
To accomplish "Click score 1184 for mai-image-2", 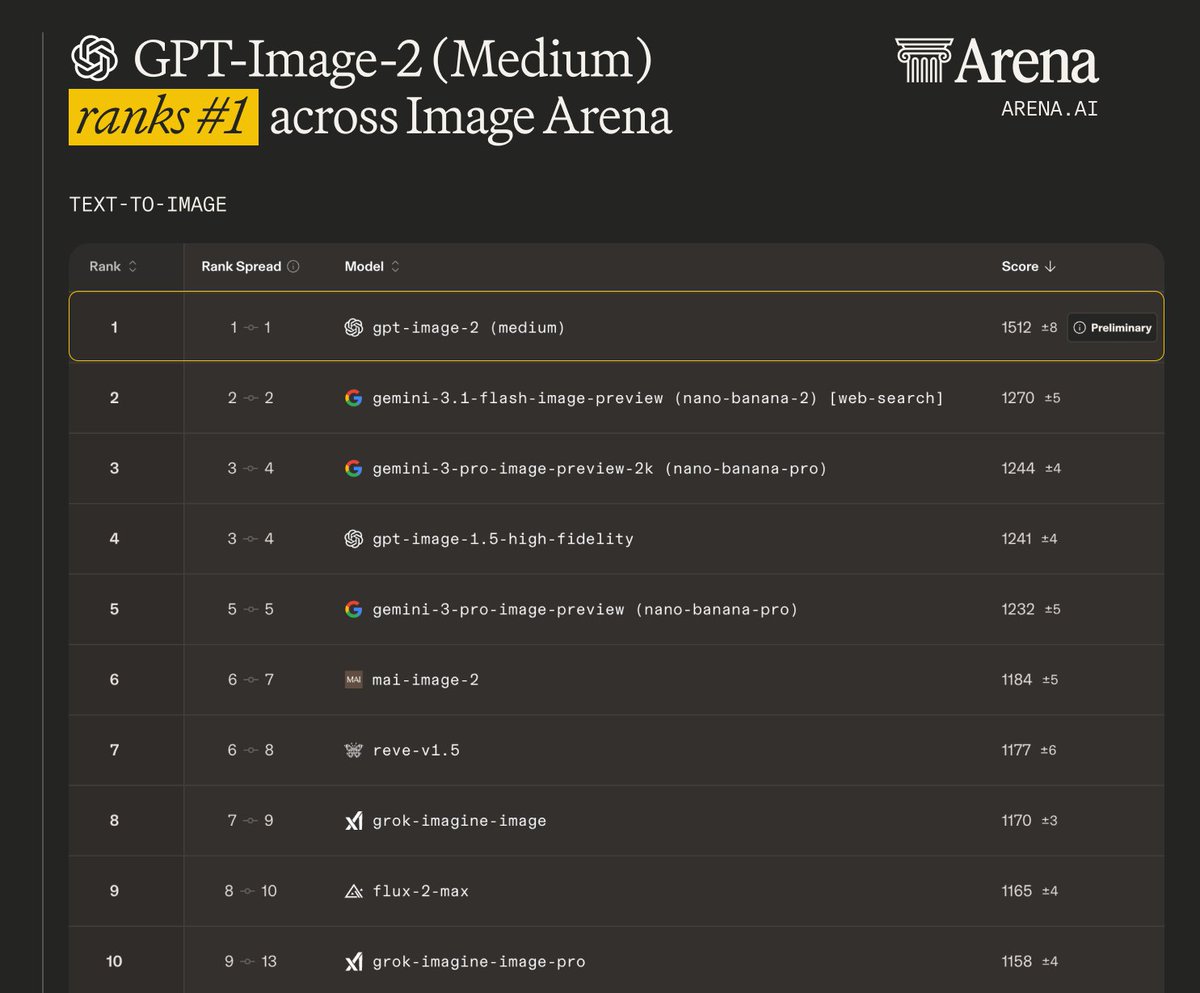I will click(1017, 680).
